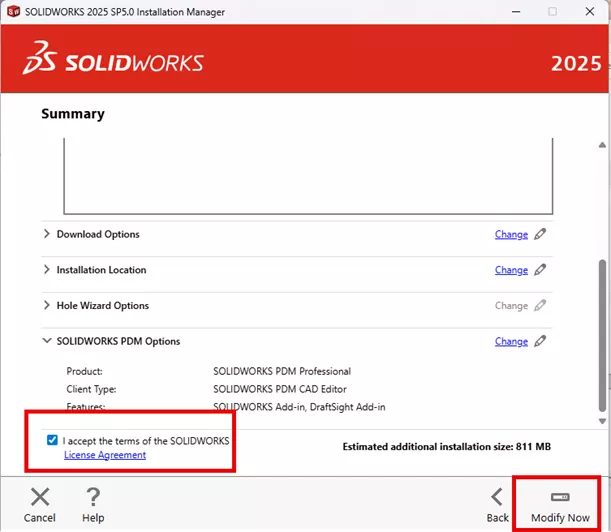
Task: Open the License Agreement link
Action: coord(105,455)
